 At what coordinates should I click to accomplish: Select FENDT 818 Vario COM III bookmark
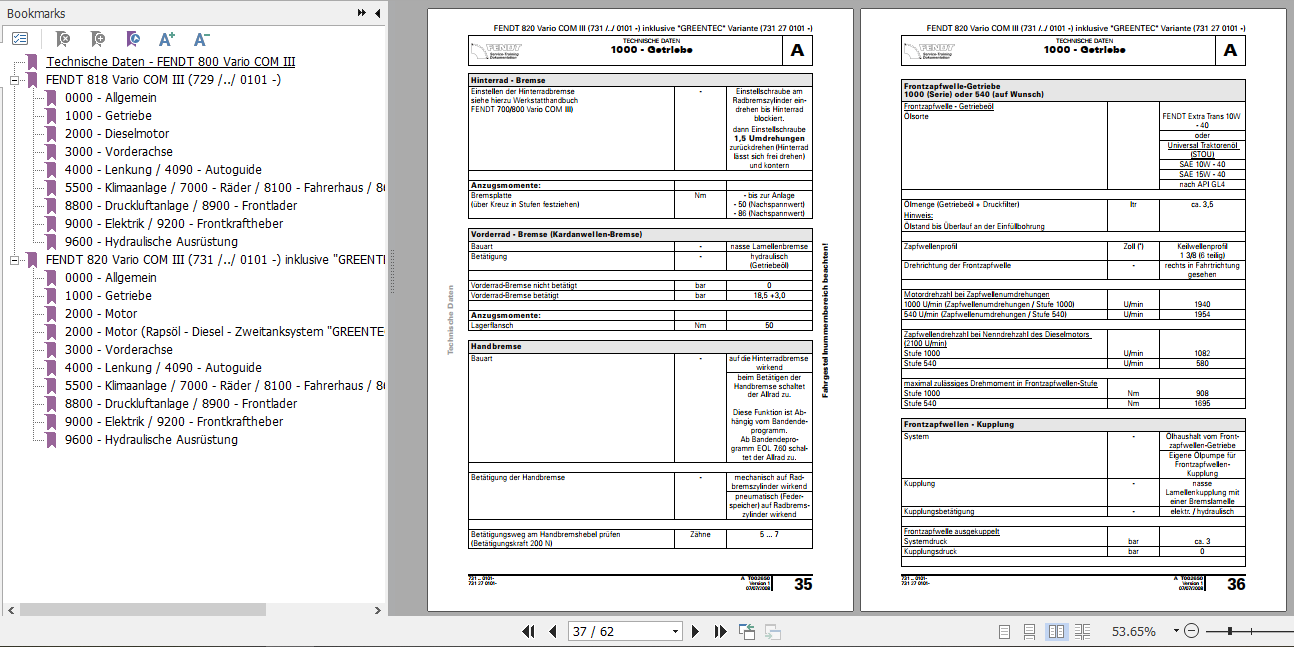[x=163, y=80]
